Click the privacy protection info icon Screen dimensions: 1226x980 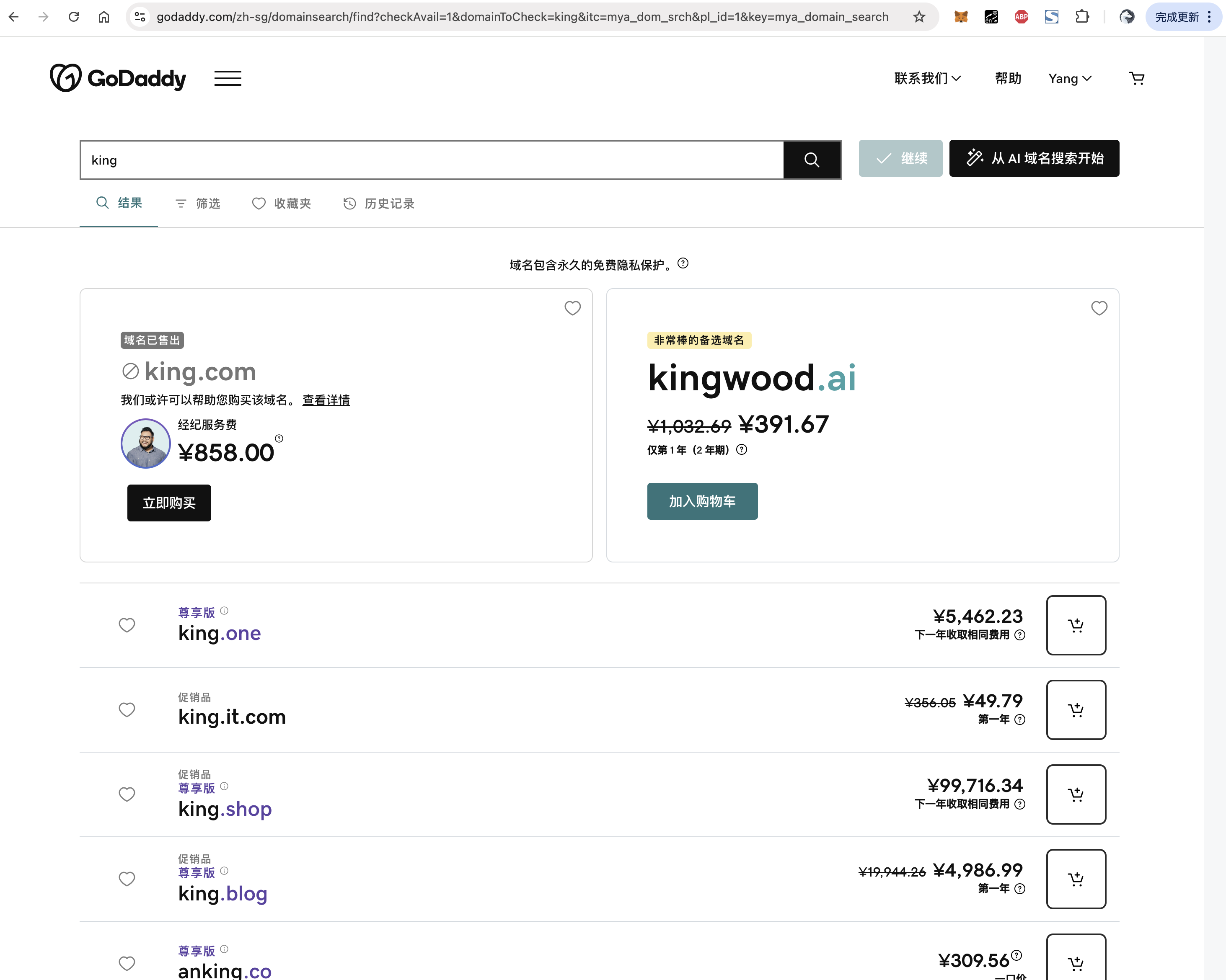683,263
